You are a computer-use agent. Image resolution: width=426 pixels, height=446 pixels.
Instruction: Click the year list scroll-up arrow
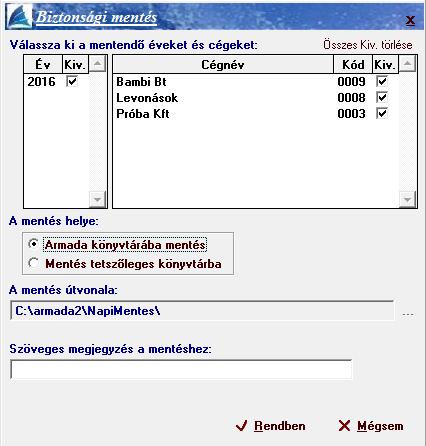98,63
